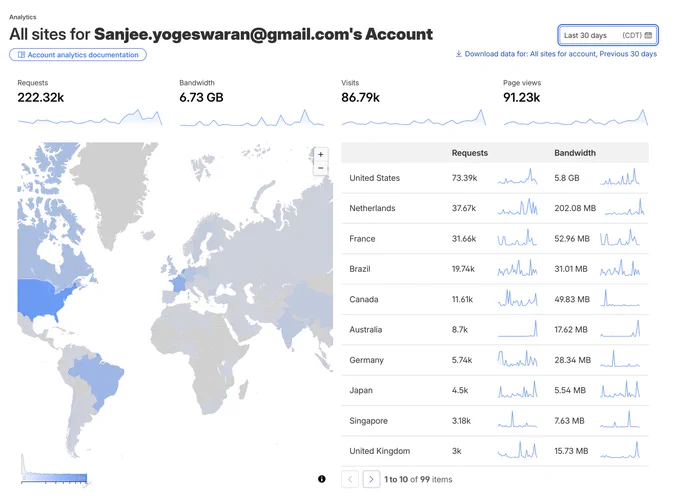The image size is (680, 502).
Task: Click the download icon beside Download data
Action: tap(458, 54)
